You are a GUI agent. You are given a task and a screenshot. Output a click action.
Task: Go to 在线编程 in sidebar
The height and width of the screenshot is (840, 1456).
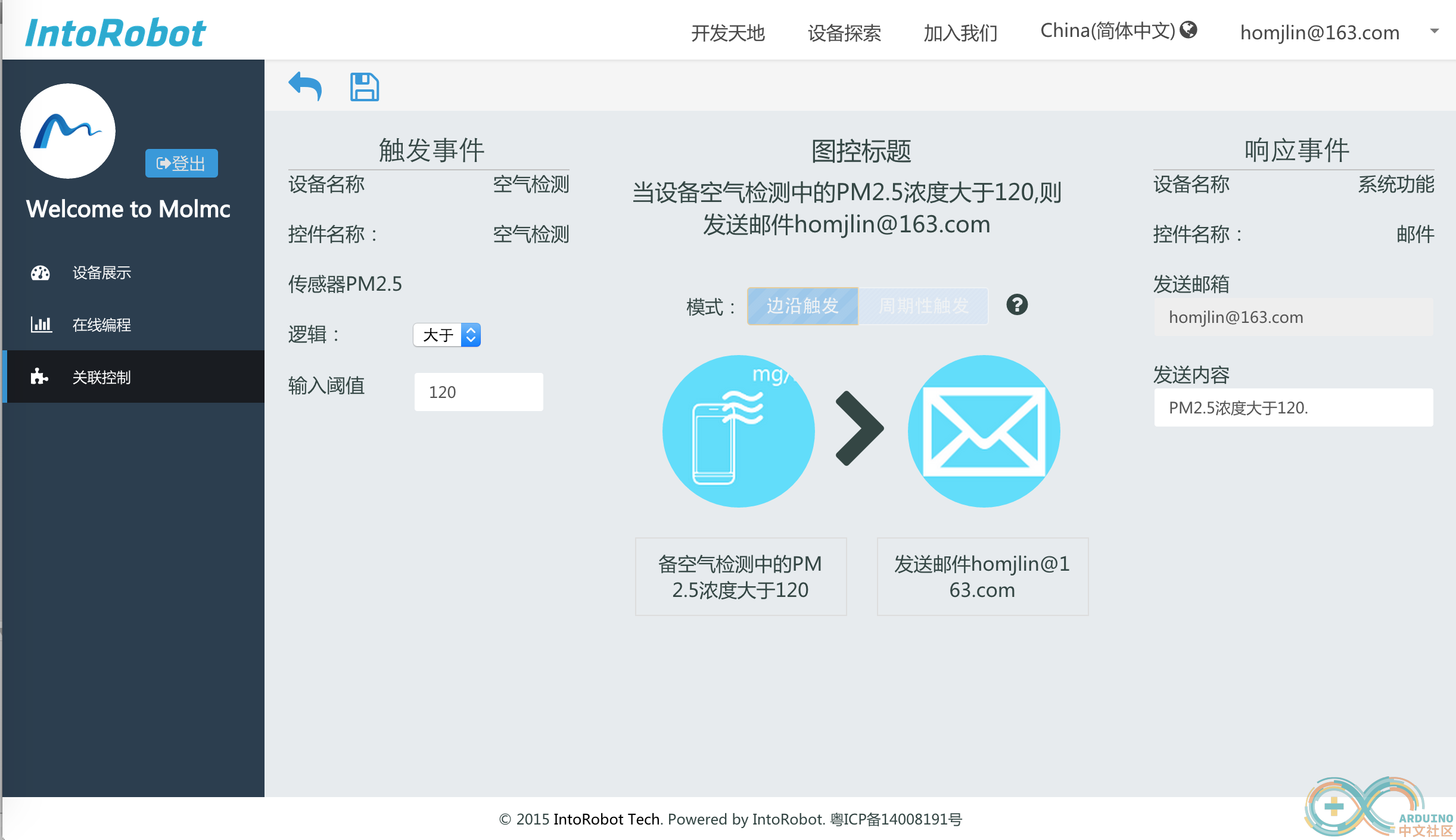point(133,325)
